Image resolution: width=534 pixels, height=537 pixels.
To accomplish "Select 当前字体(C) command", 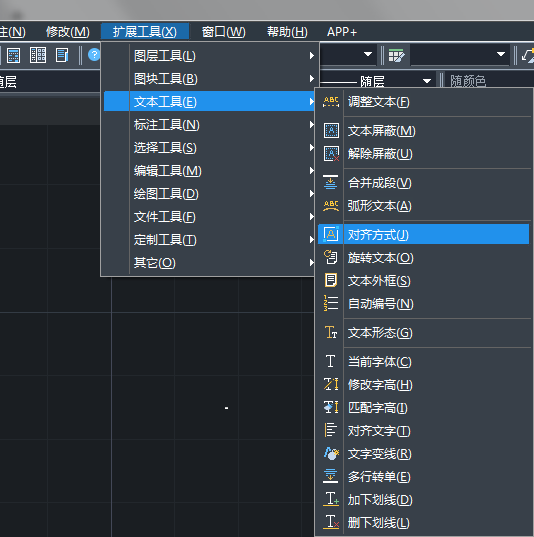I will coord(424,361).
